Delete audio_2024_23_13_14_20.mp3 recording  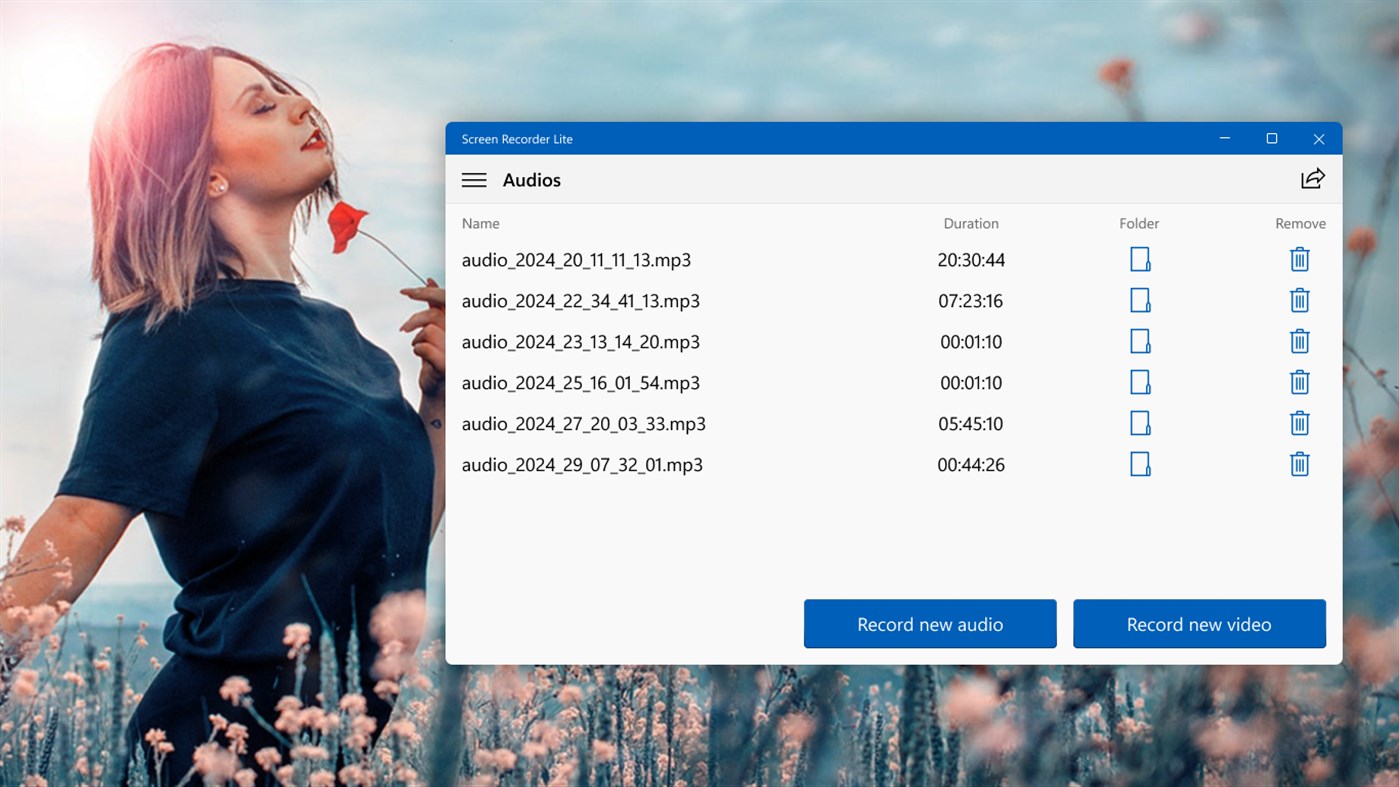(x=1299, y=341)
